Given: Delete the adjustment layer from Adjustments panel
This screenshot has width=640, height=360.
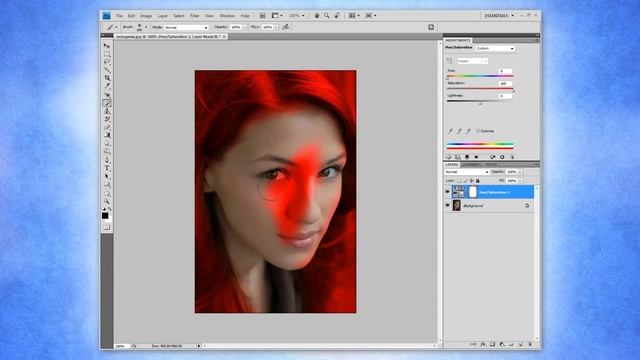Looking at the screenshot, I should (x=512, y=157).
